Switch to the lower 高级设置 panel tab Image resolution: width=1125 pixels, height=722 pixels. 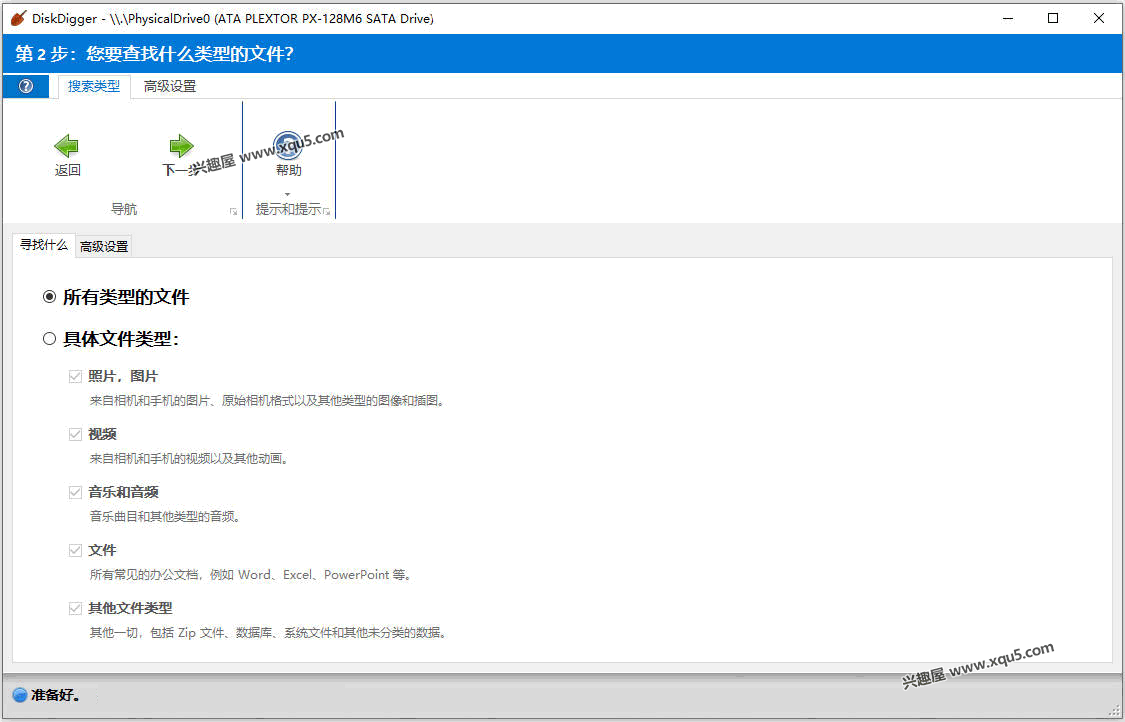coord(104,246)
